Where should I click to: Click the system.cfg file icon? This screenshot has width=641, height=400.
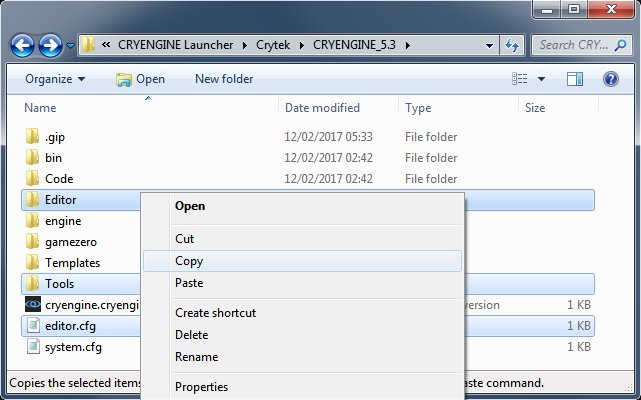tap(33, 346)
